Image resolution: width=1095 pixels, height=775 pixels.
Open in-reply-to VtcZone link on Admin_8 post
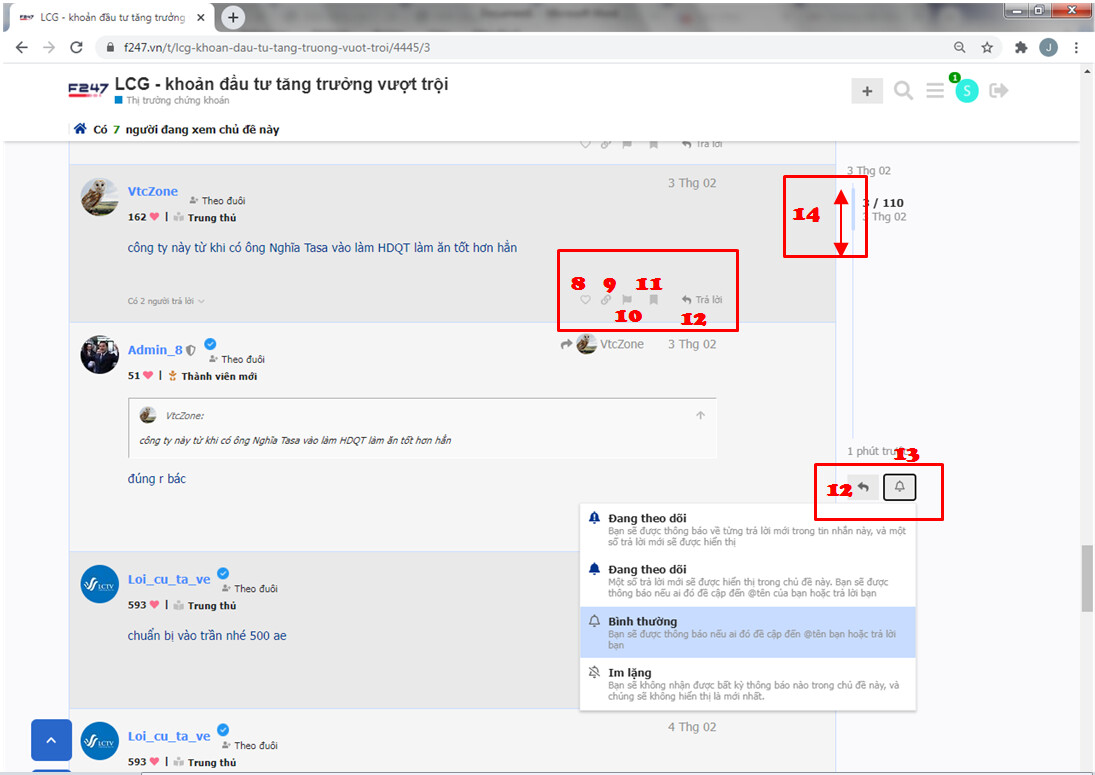[x=602, y=344]
